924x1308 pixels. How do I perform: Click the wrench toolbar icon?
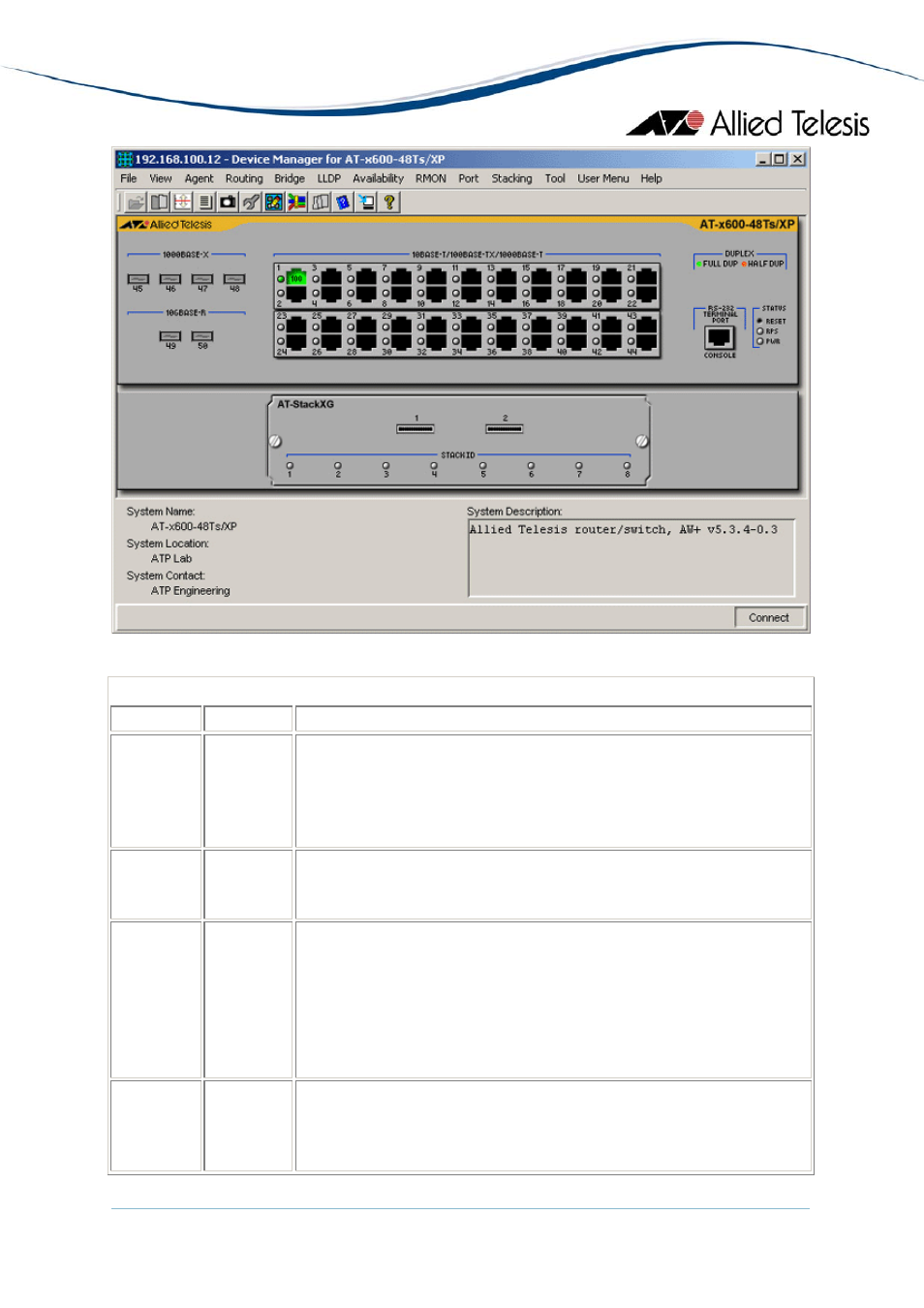(251, 202)
